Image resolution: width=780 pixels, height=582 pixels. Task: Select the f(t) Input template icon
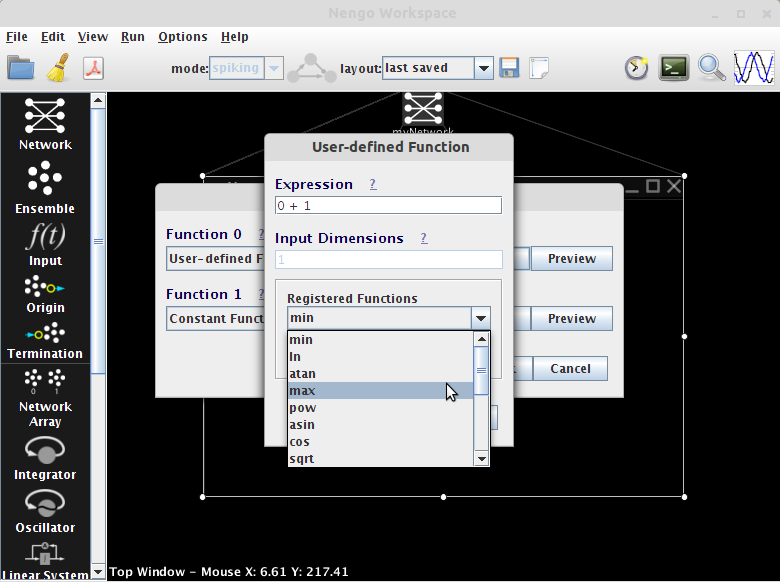point(45,236)
